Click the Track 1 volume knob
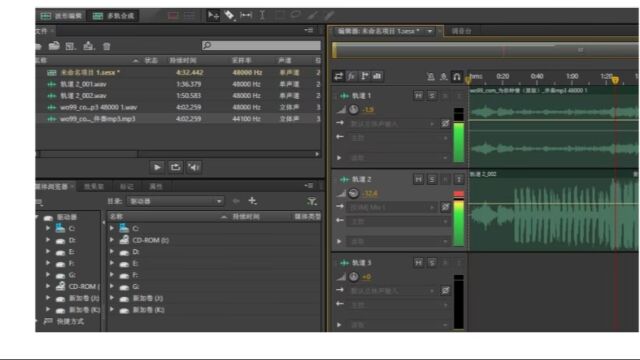This screenshot has width=640, height=360. 354,109
